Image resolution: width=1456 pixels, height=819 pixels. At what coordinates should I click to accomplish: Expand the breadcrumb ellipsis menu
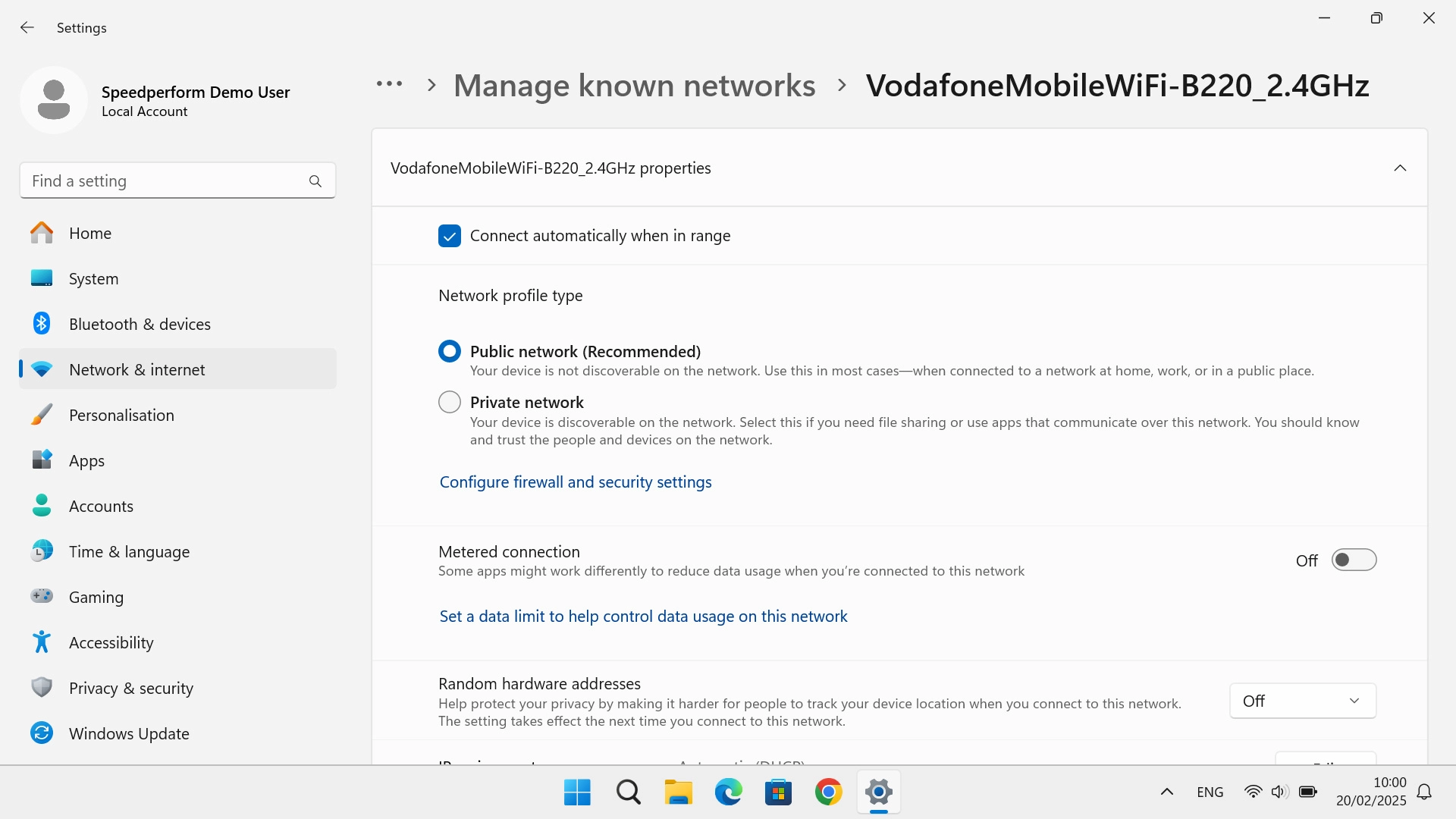tap(389, 85)
